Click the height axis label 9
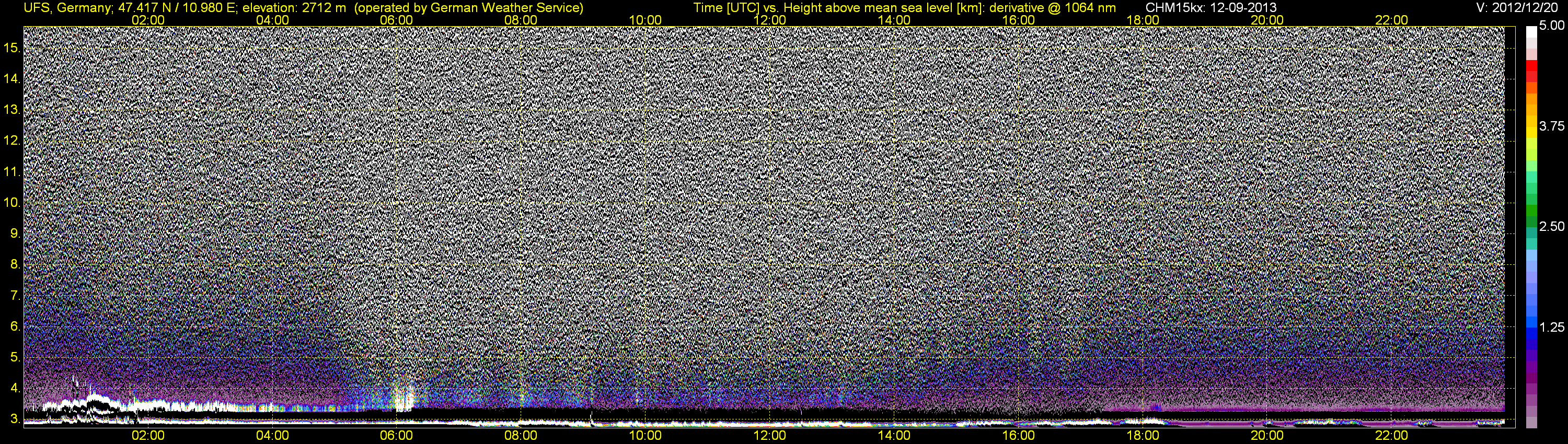Screen dimensions: 1568x444 (15, 233)
